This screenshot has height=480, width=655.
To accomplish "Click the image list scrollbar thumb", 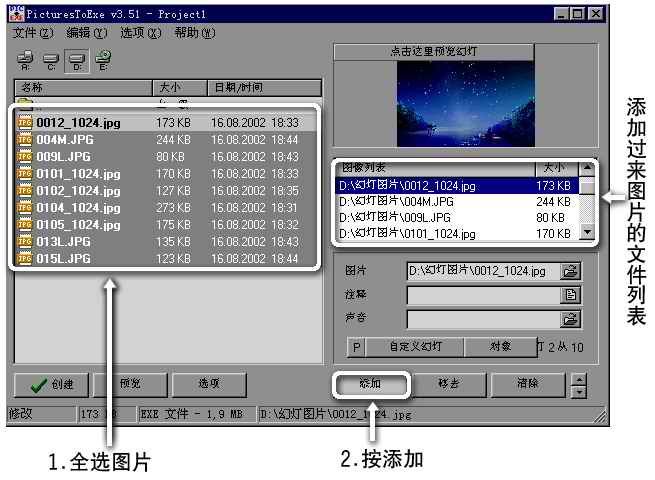I will click(587, 185).
